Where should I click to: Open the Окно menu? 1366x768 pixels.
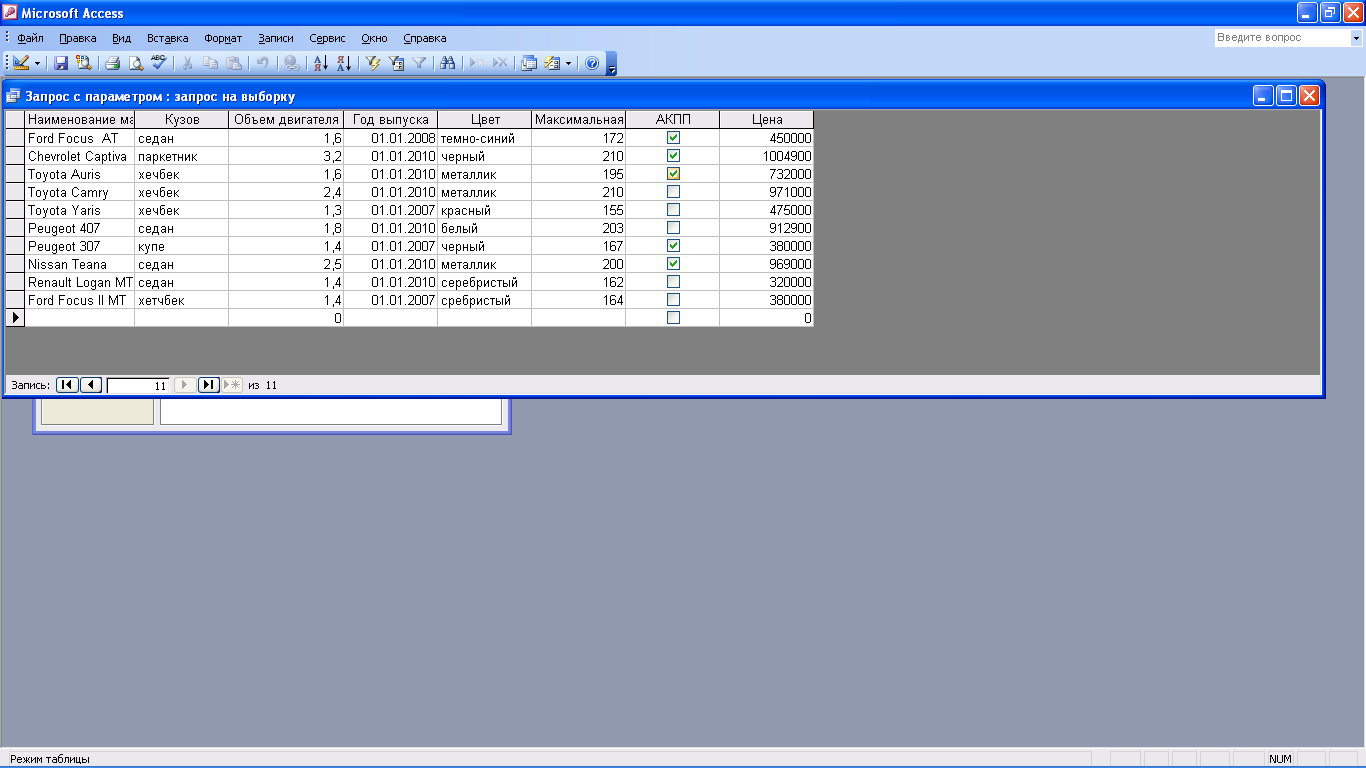[374, 38]
